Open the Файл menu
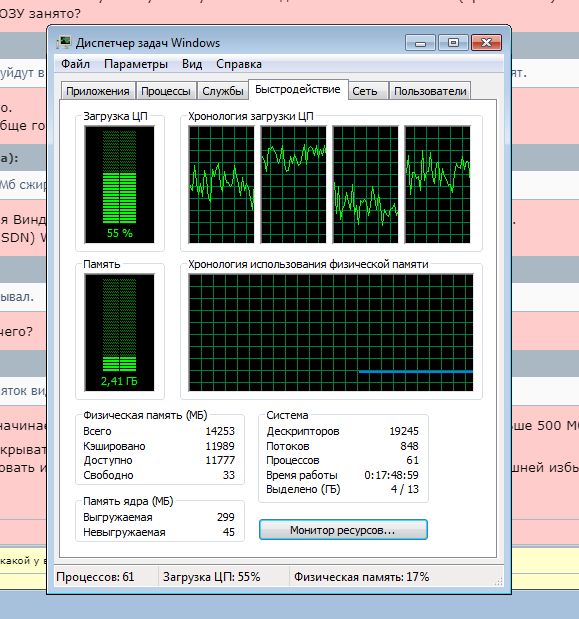The image size is (579, 619). point(75,64)
